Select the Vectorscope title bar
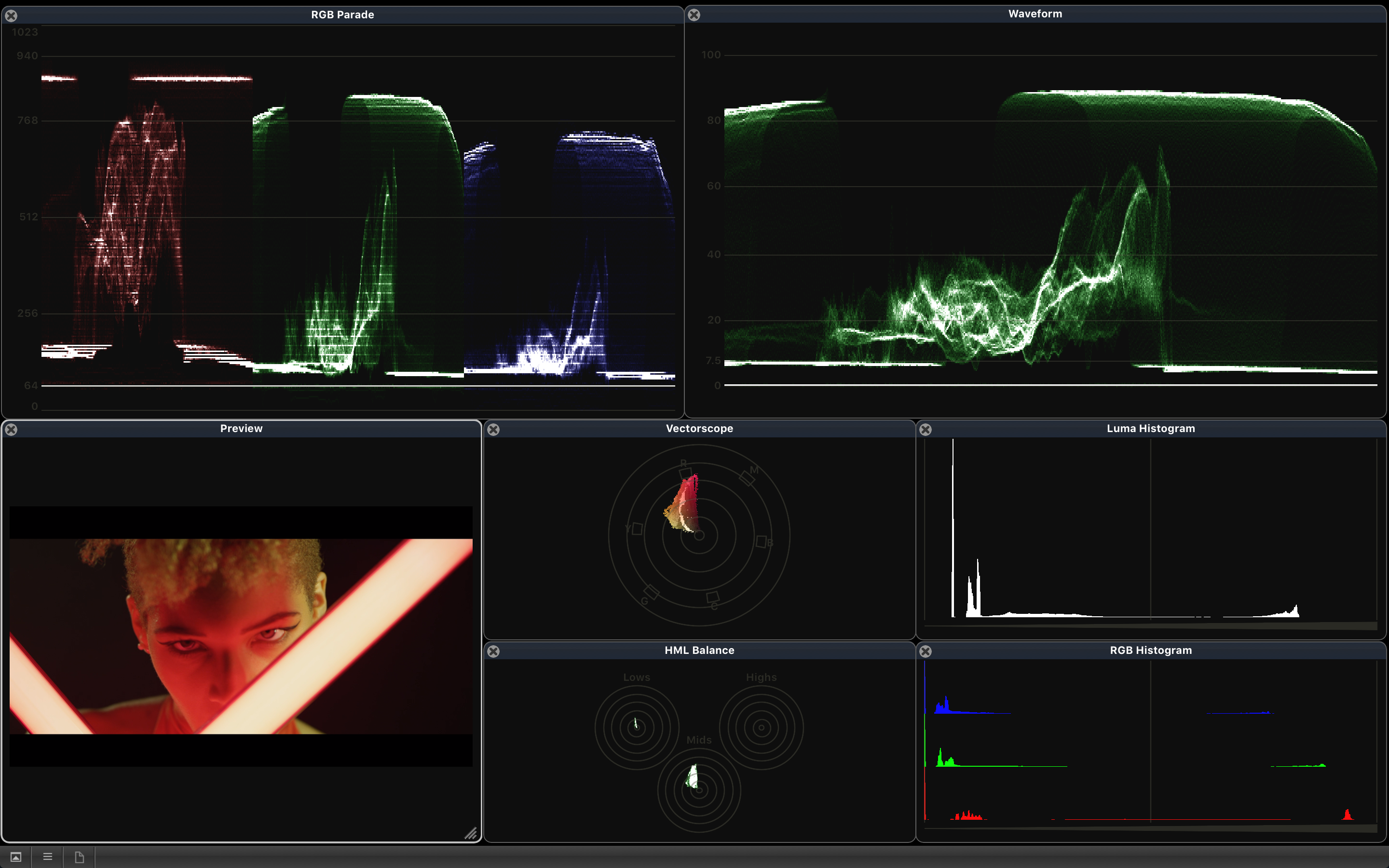The height and width of the screenshot is (868, 1389). click(x=699, y=428)
